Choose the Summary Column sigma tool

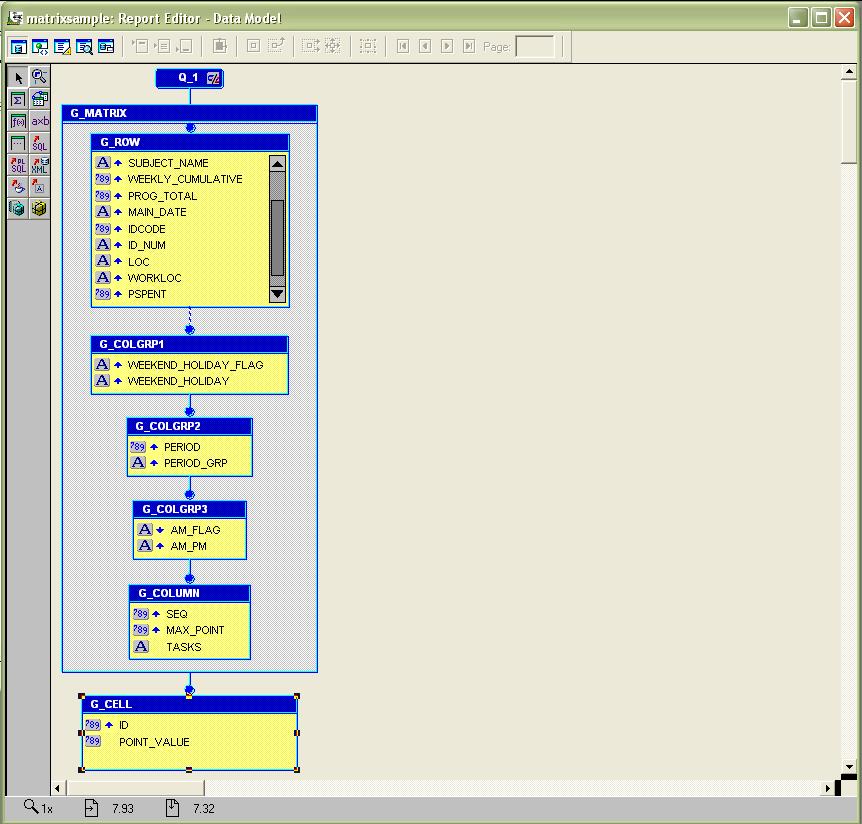pyautogui.click(x=18, y=99)
